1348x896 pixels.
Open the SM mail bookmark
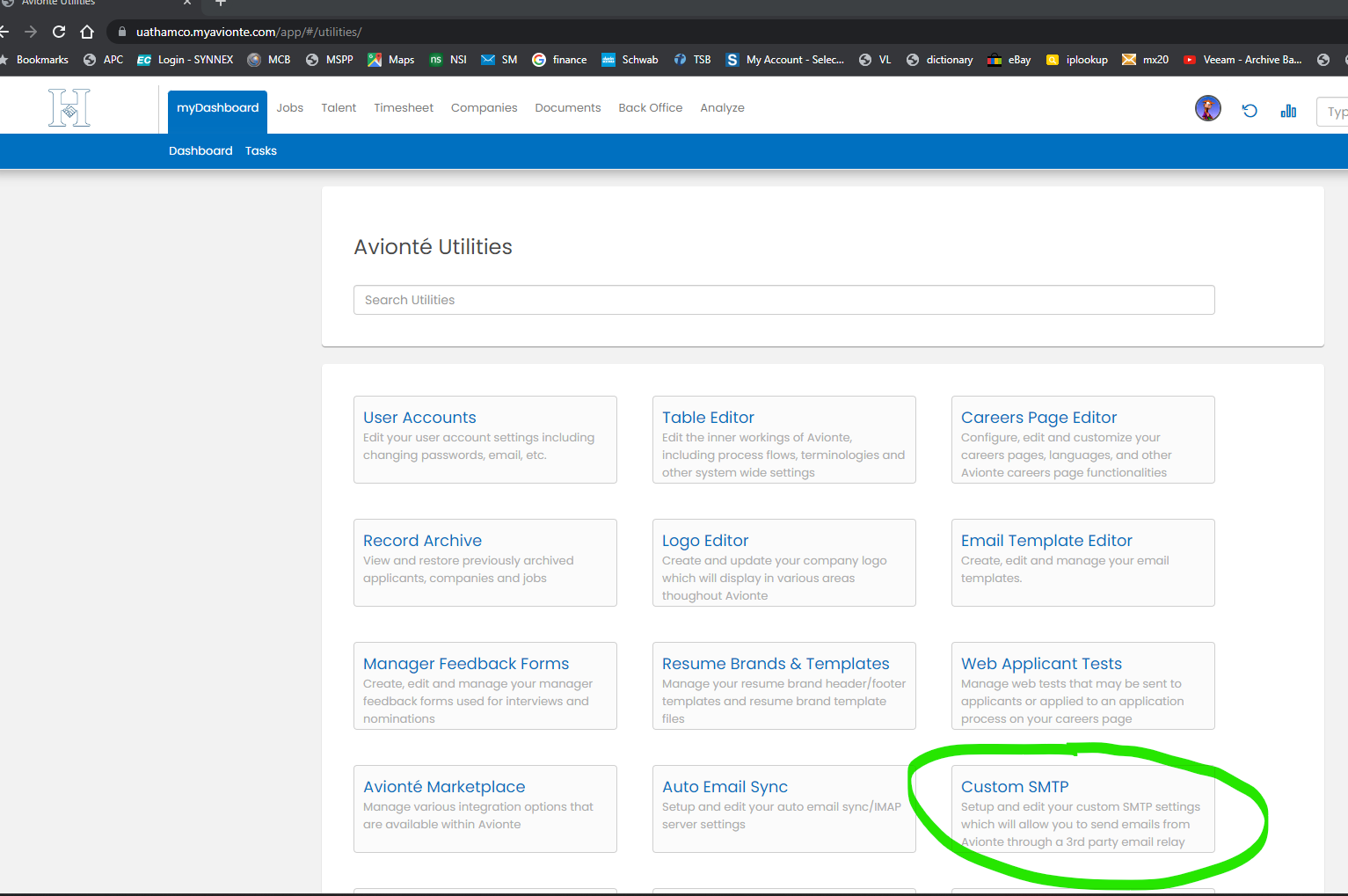(x=499, y=60)
